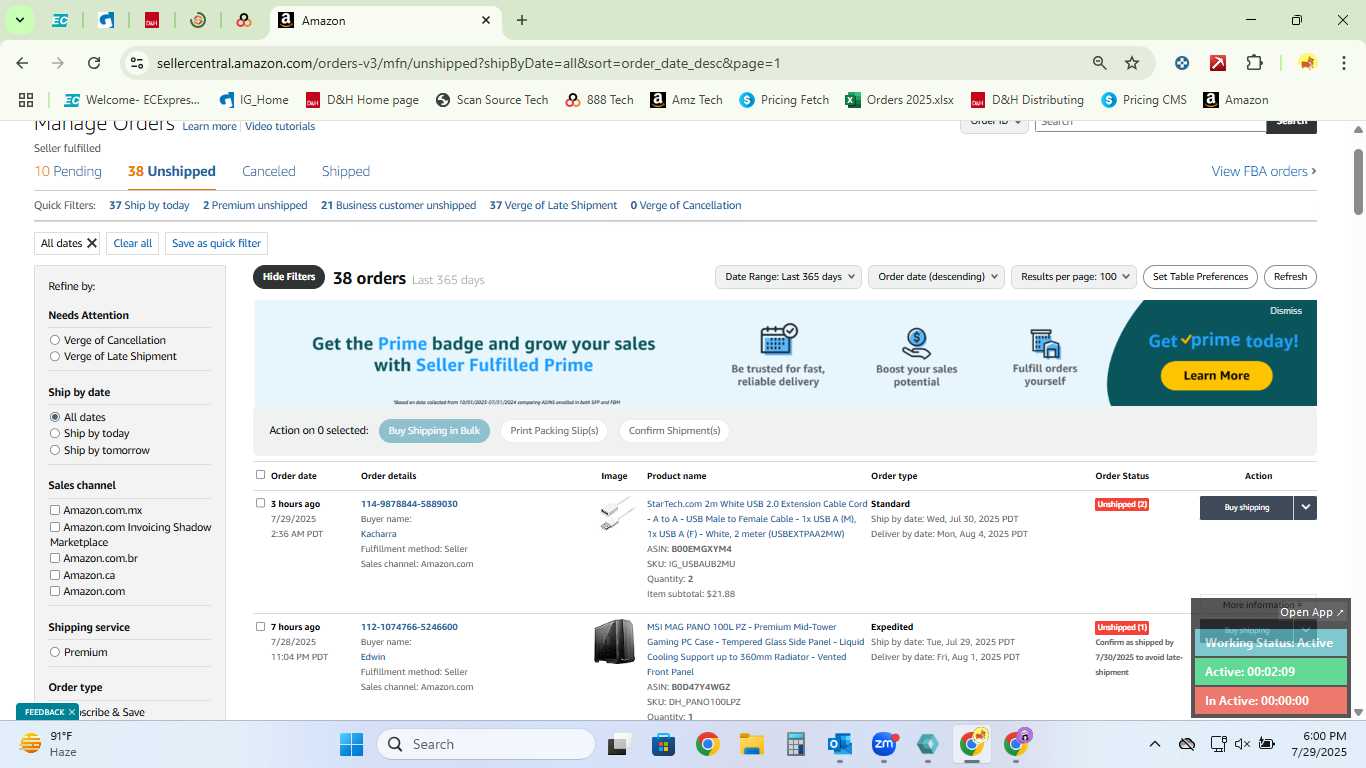Click the StarTech USB cable product thumbnail

616,514
